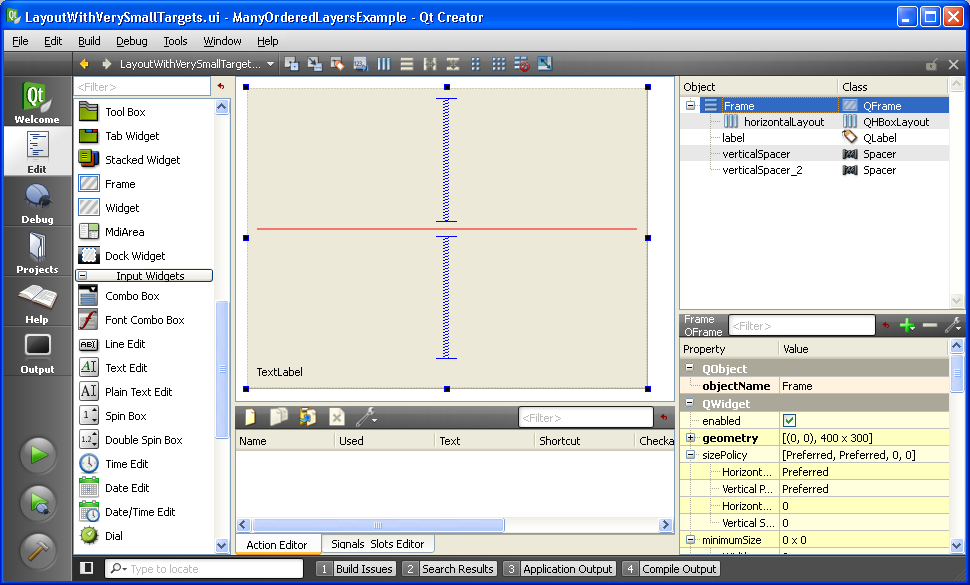
Task: Add dynamic property with green plus
Action: tap(907, 325)
